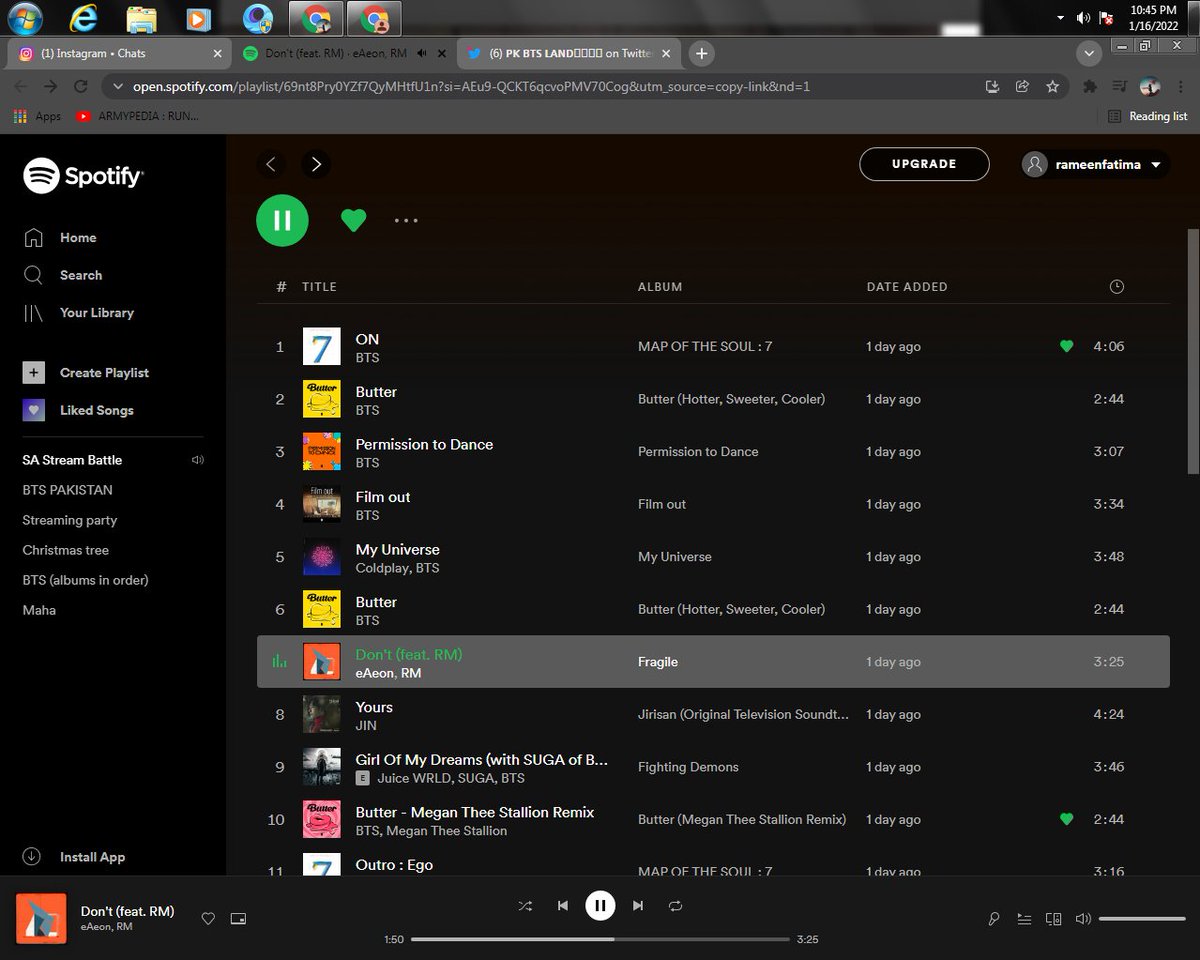Open the connect to a device icon
Viewport: 1200px width, 960px height.
coord(1053,919)
